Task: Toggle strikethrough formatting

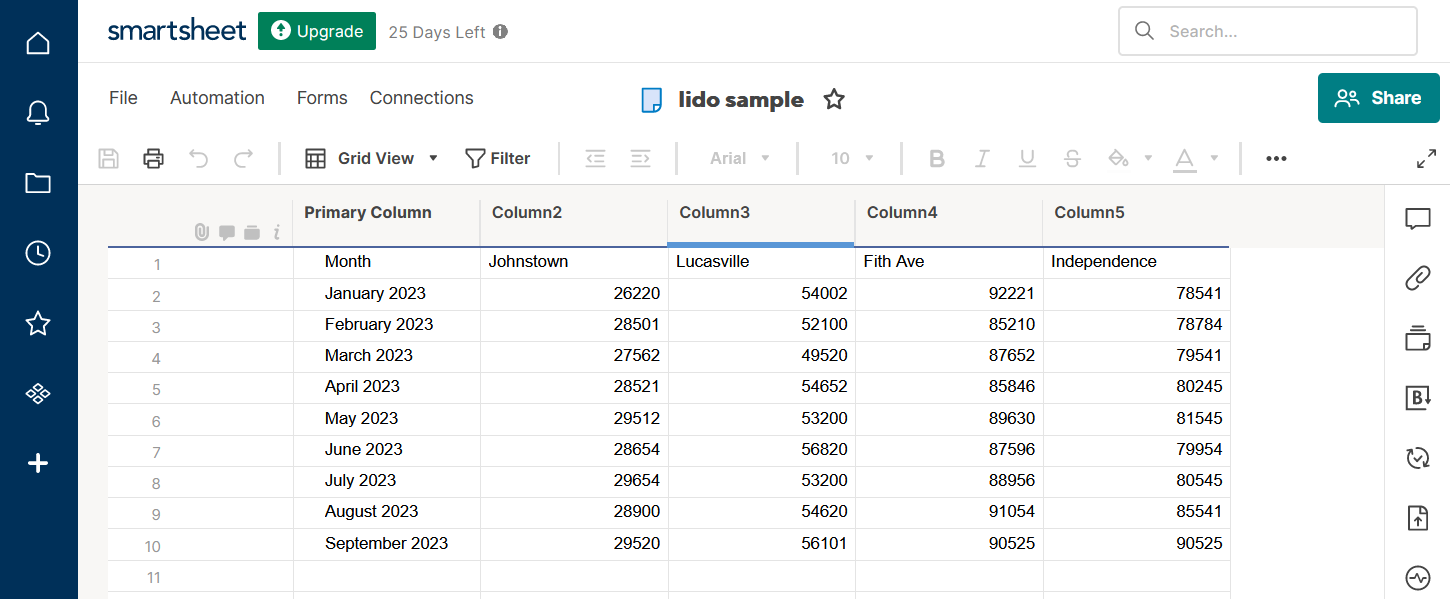Action: [x=1072, y=158]
